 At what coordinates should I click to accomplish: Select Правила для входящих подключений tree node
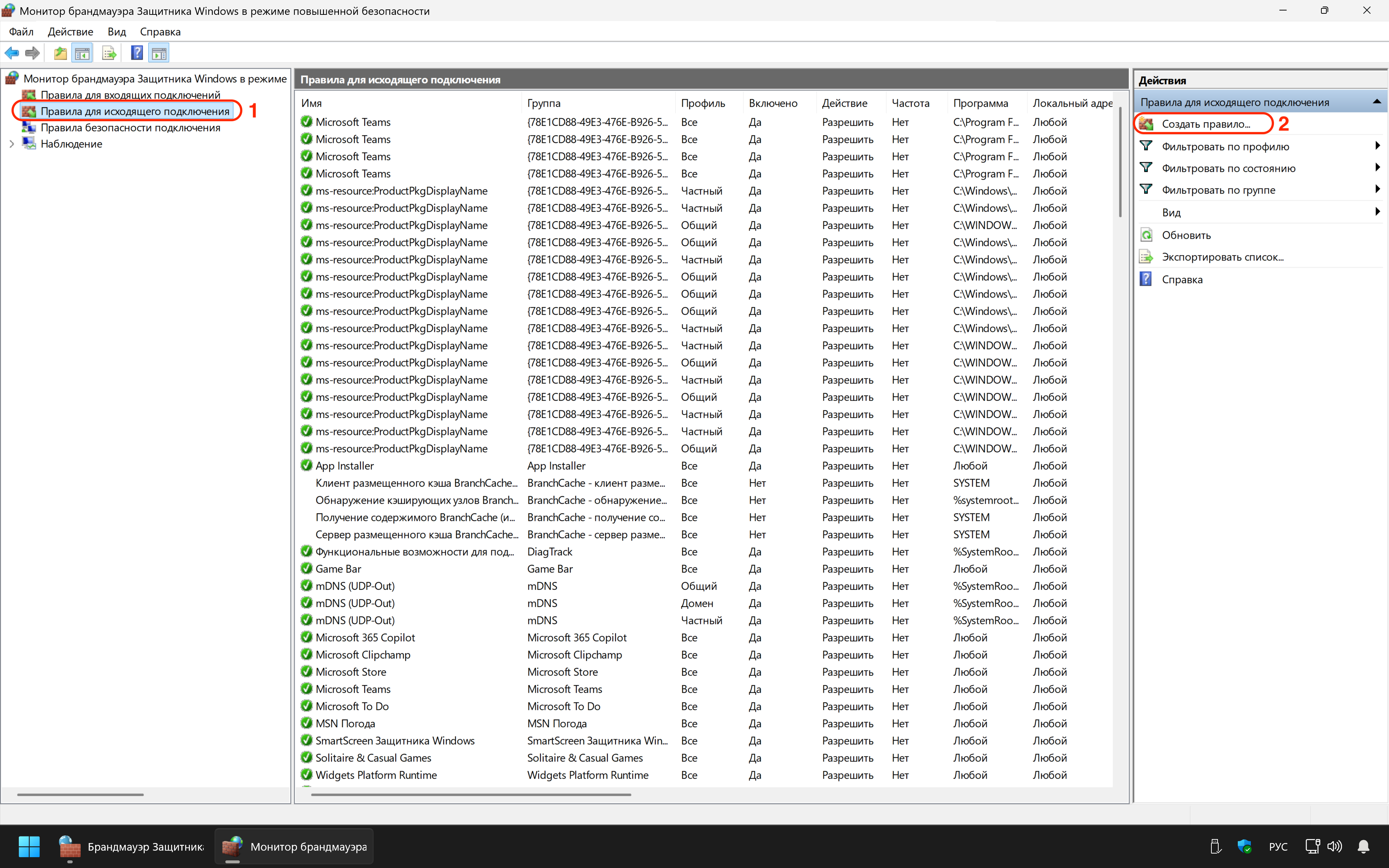point(130,95)
